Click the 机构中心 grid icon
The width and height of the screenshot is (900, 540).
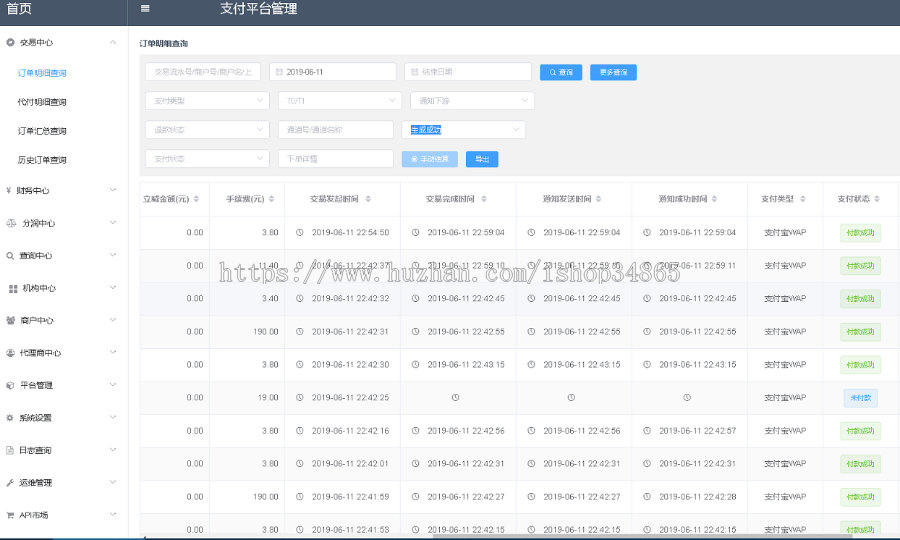pos(13,288)
